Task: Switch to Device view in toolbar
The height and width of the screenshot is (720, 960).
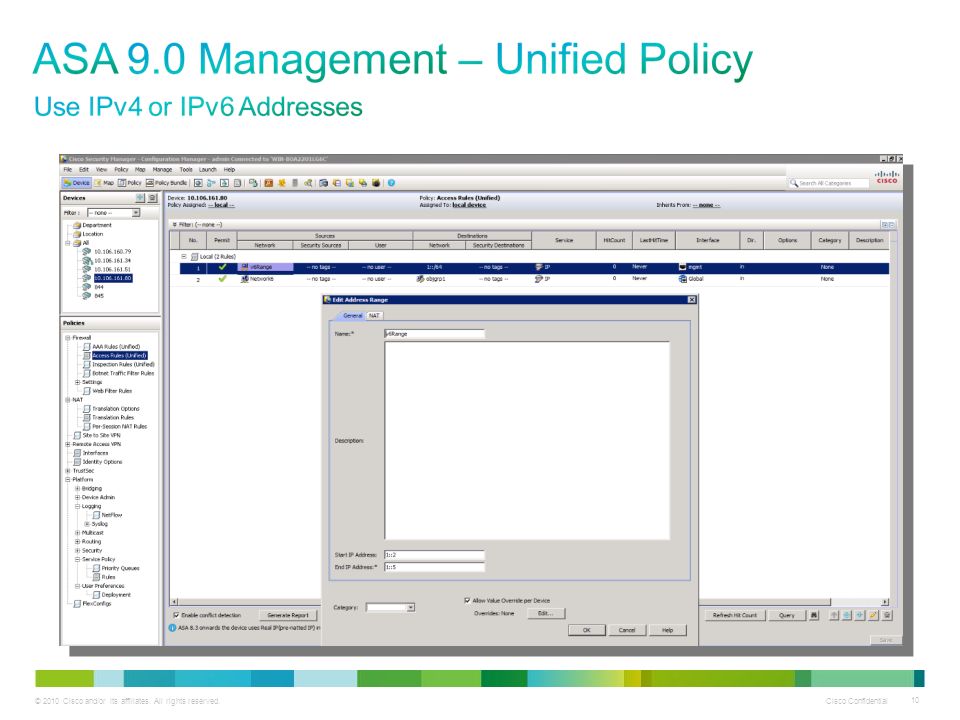Action: coord(77,183)
